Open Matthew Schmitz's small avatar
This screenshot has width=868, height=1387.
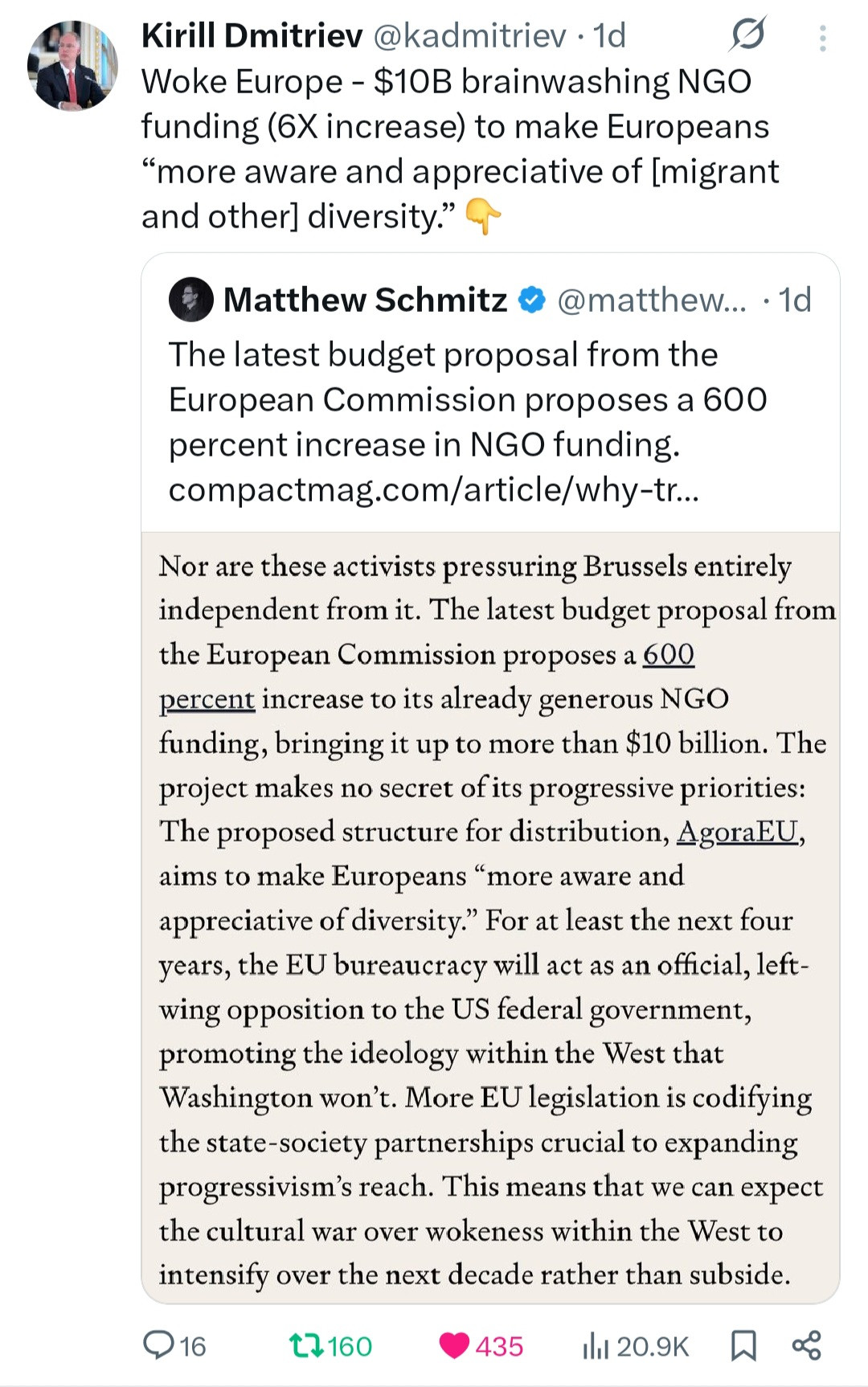pos(190,300)
